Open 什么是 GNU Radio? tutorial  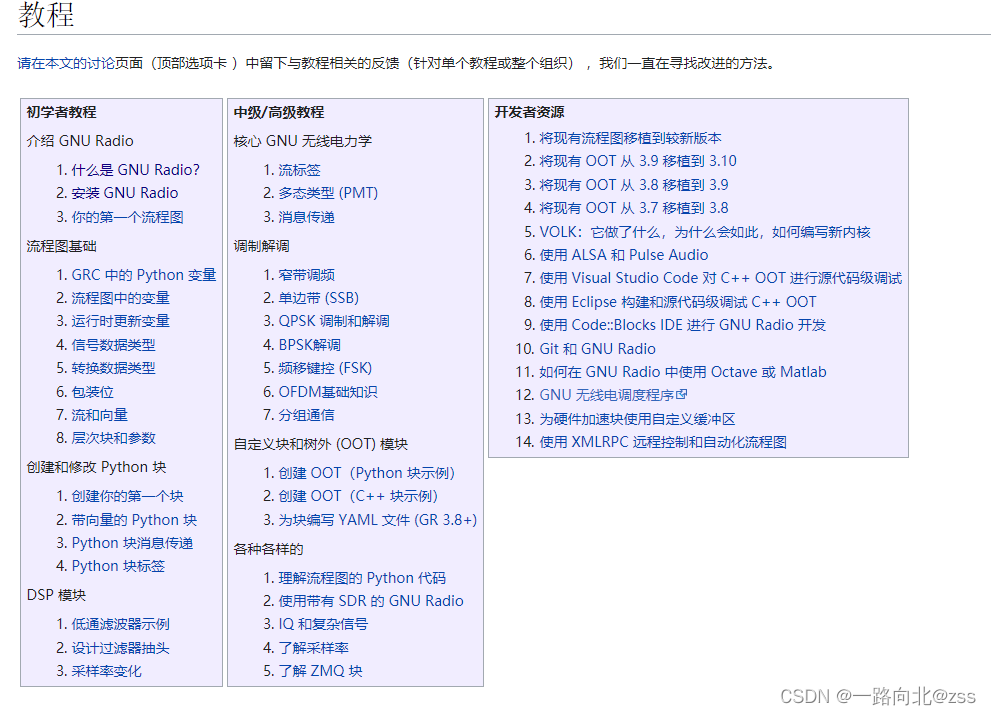(135, 169)
